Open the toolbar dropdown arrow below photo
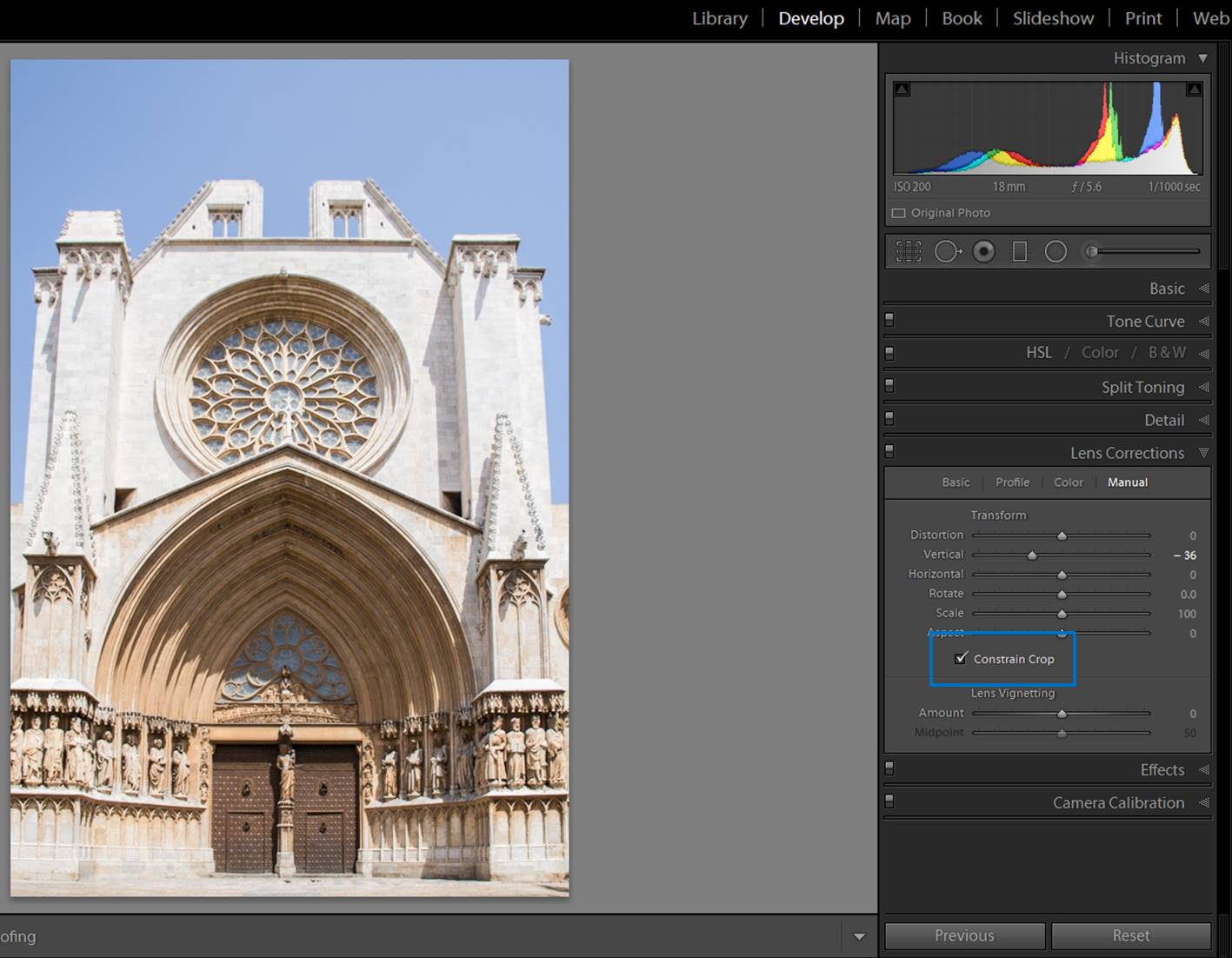The width and height of the screenshot is (1232, 958). tap(859, 937)
